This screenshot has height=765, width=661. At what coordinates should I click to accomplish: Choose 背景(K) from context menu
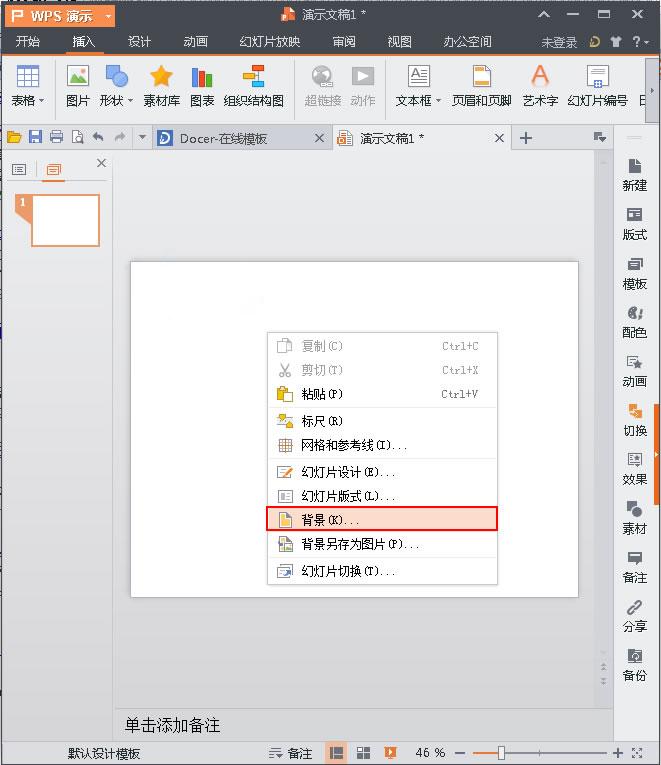point(382,519)
